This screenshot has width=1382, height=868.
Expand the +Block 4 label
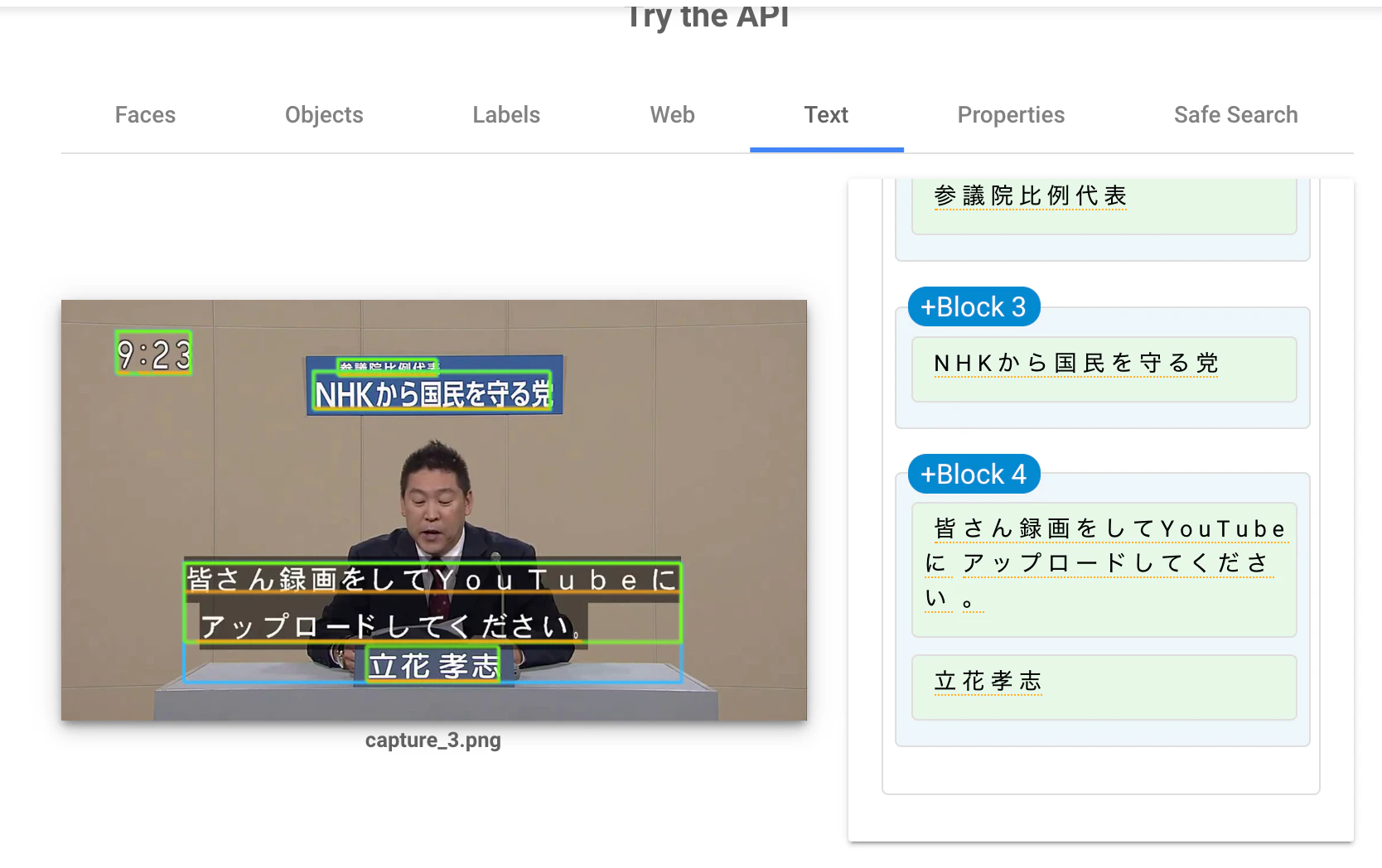click(974, 475)
